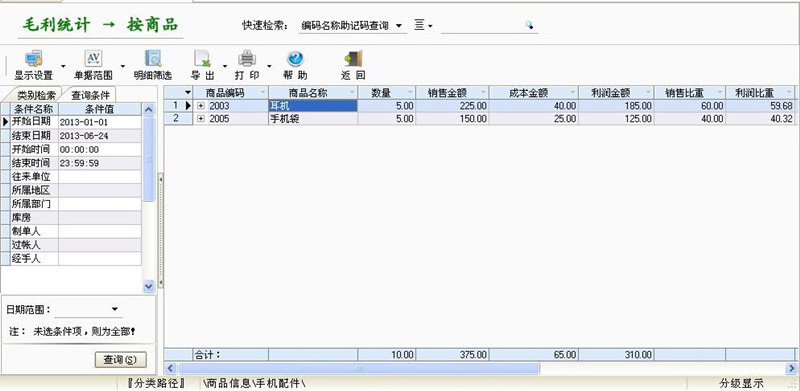This screenshot has width=800, height=391.
Task: Expand the row for product code 2003
Action: tap(201, 106)
